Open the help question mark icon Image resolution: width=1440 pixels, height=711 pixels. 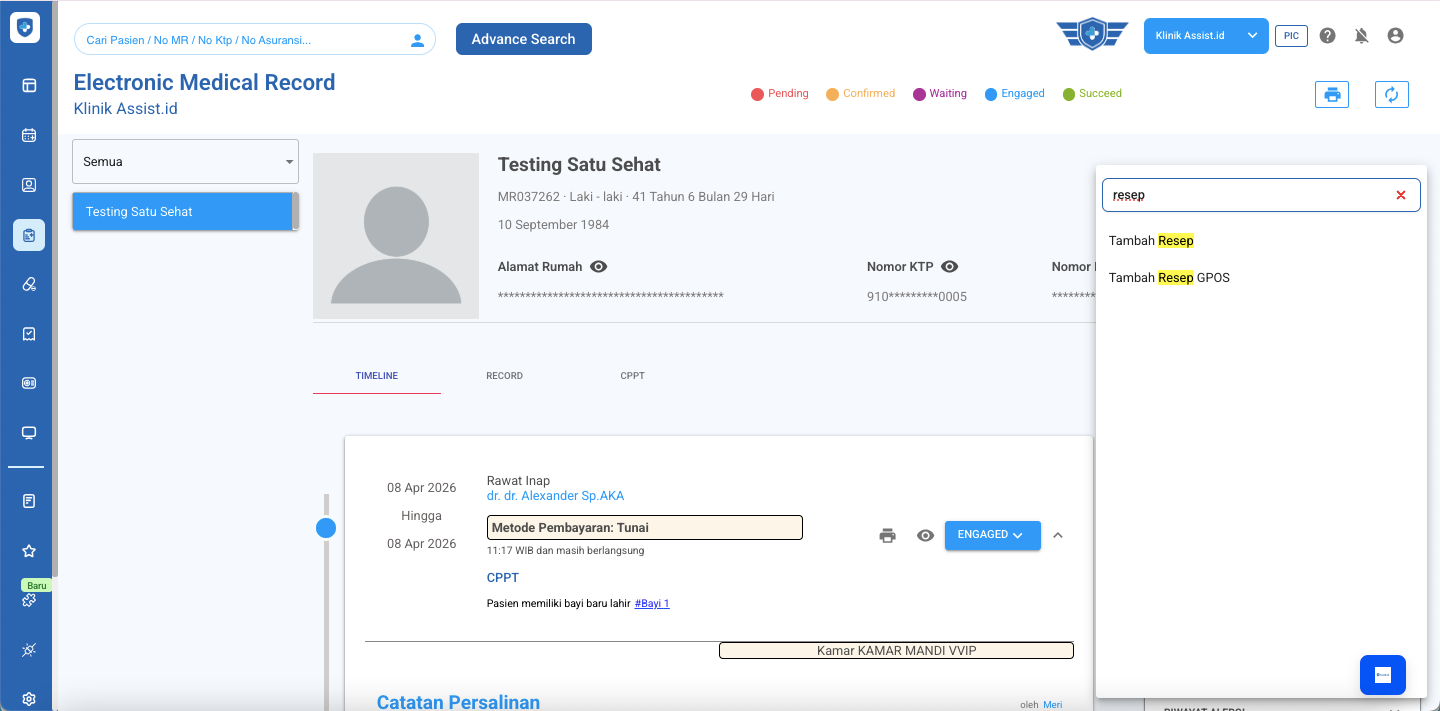click(1327, 36)
